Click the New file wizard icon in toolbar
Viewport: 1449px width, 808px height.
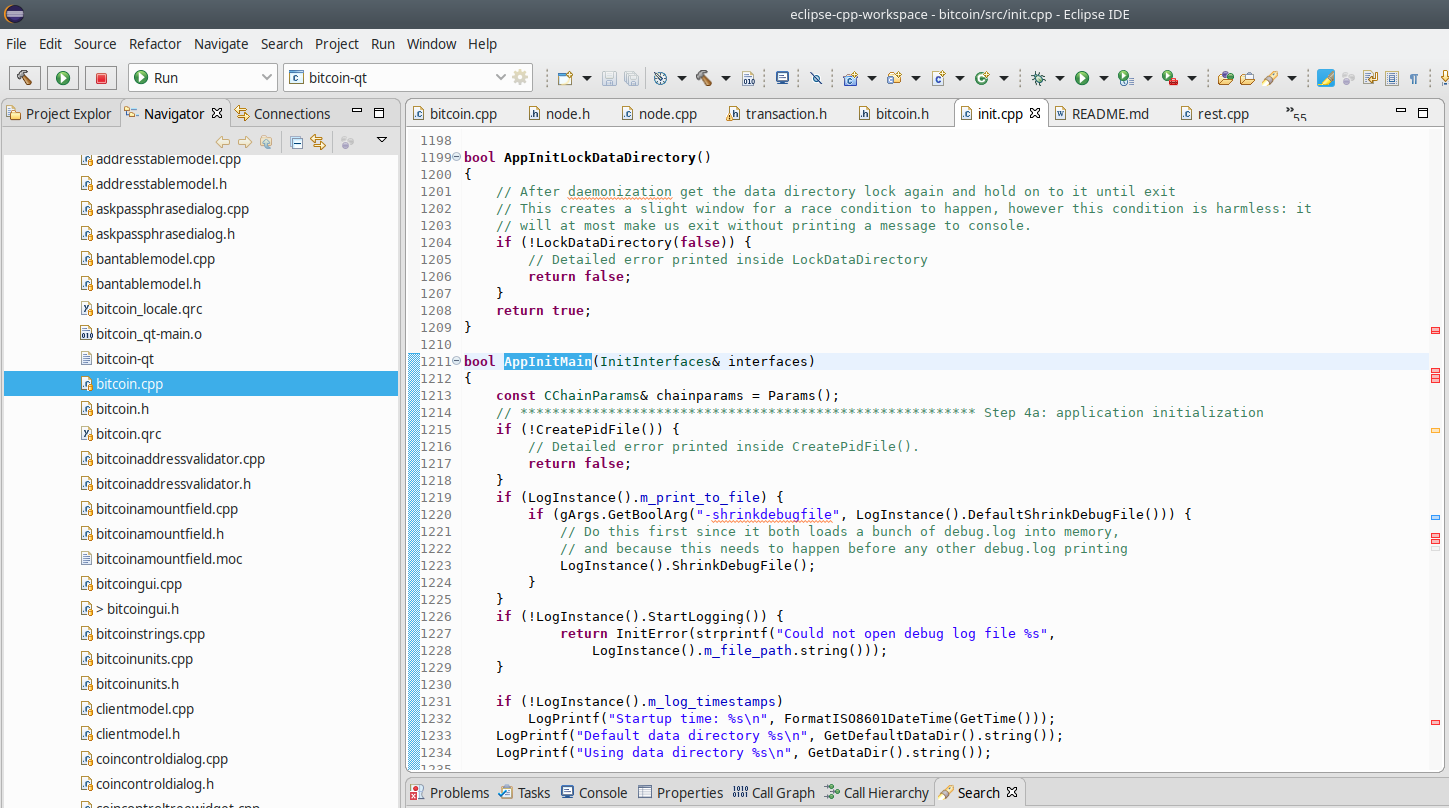click(565, 78)
